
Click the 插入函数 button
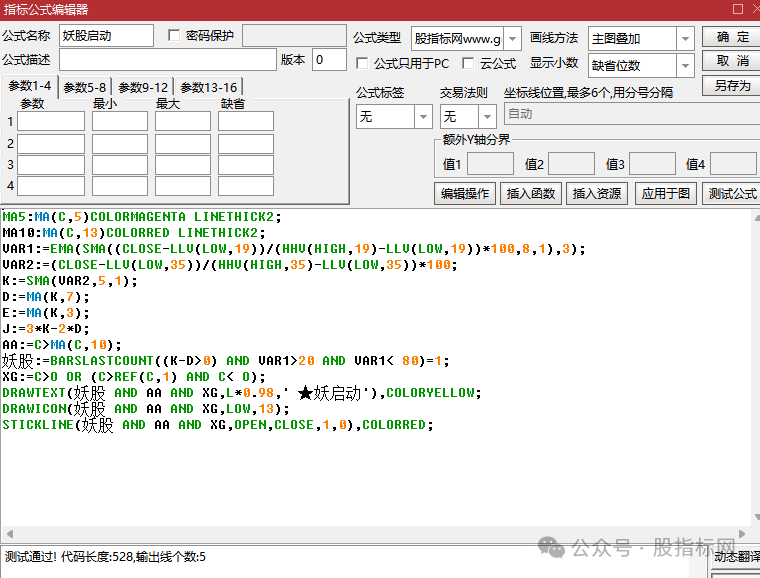tap(531, 194)
